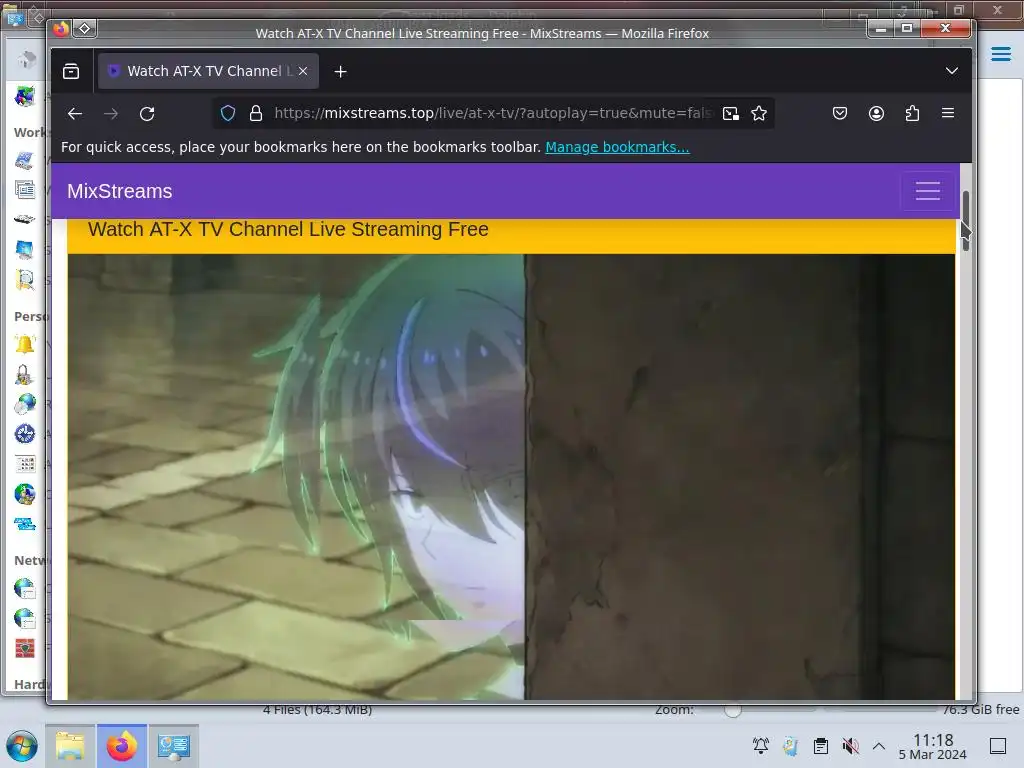The height and width of the screenshot is (768, 1024).
Task: View site security padlock info
Action: click(x=256, y=114)
